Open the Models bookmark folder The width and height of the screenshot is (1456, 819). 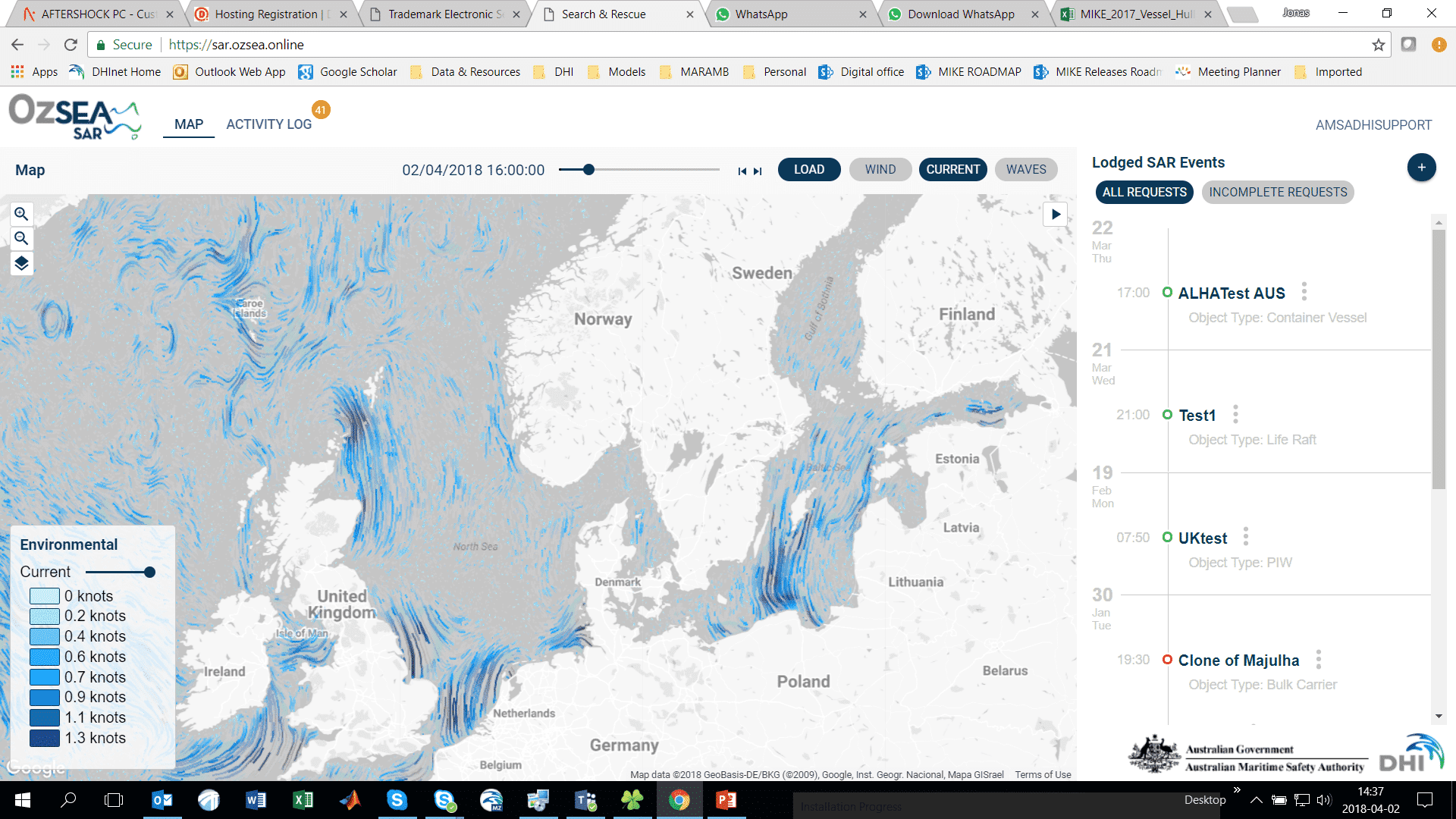tap(617, 72)
